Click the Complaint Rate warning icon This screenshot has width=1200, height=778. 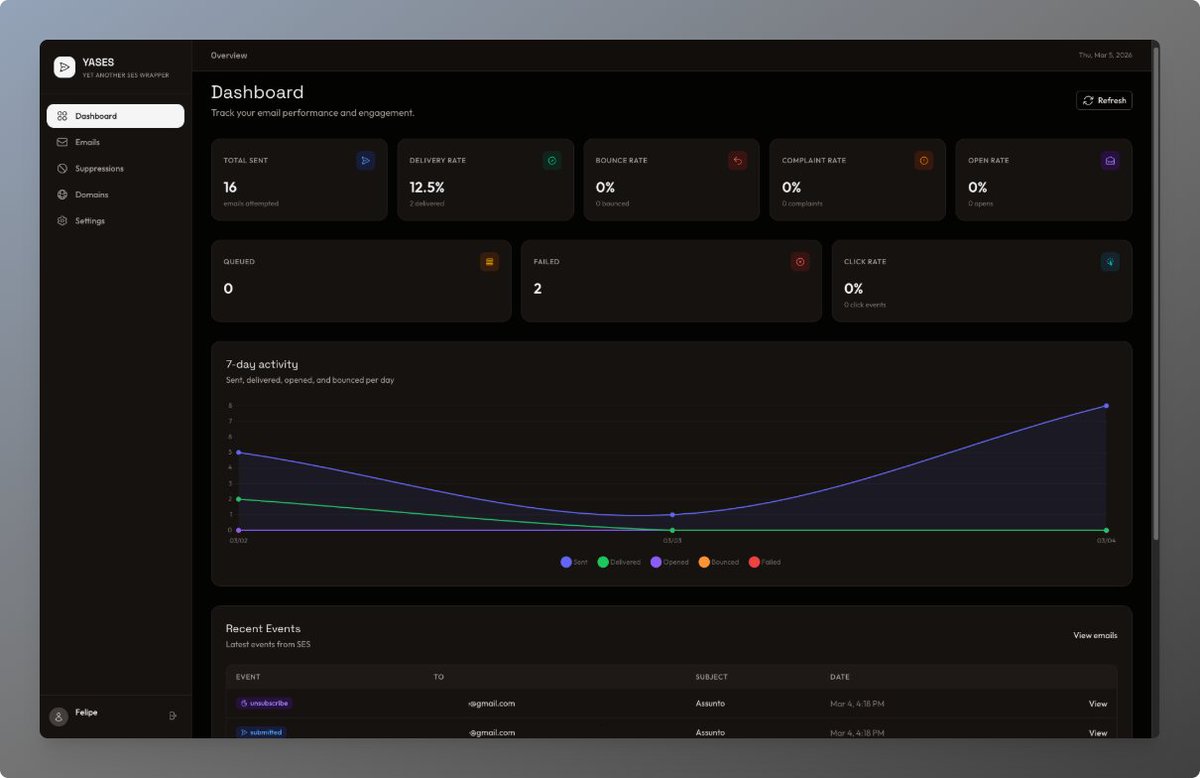[x=924, y=160]
